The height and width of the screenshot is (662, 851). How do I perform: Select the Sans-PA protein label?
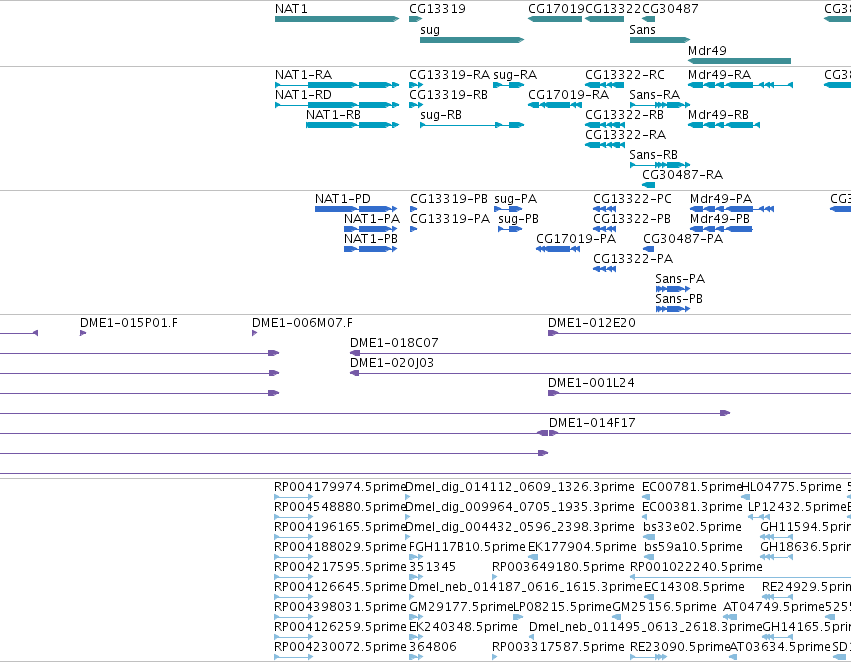[680, 279]
